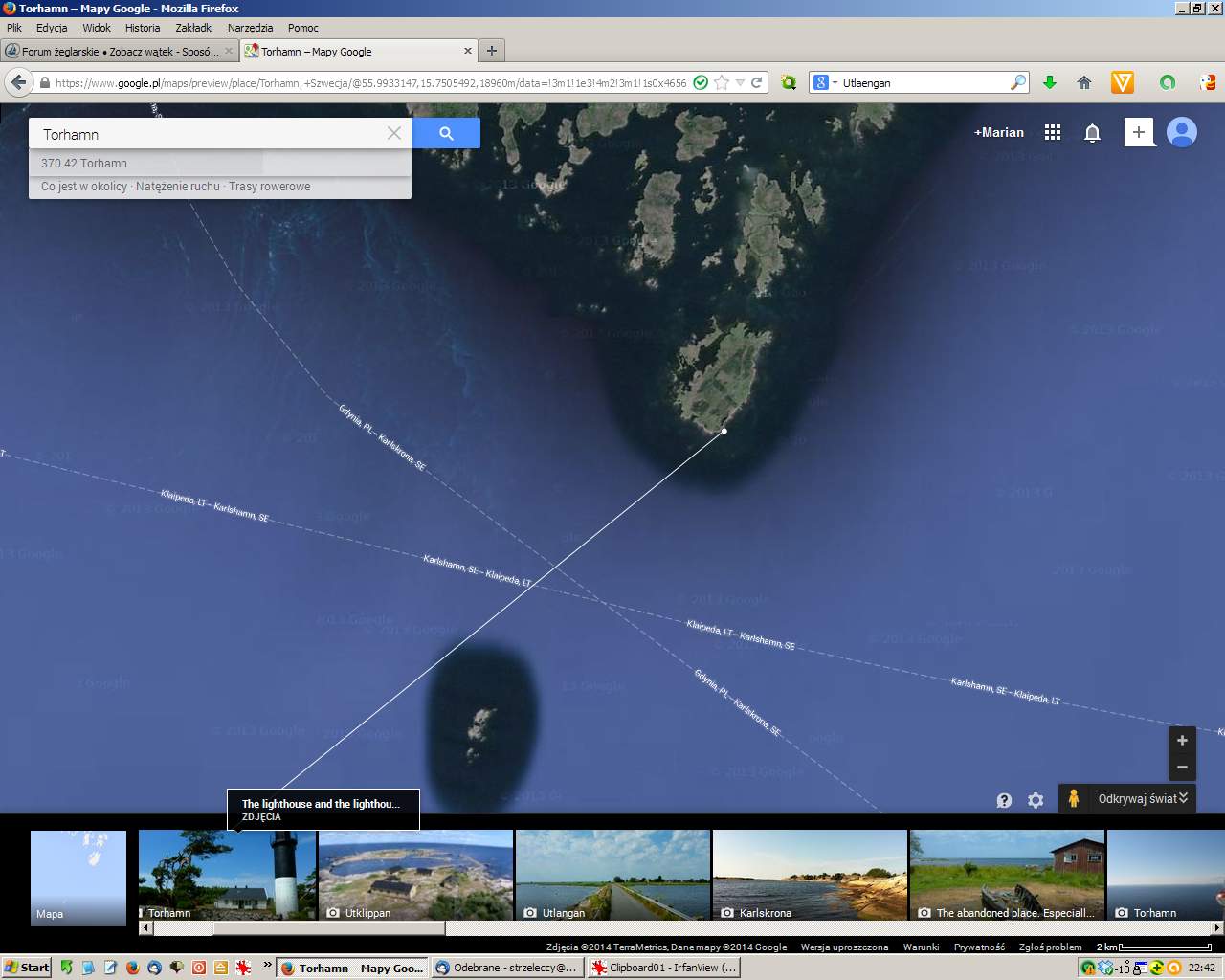Click the Wersja uproszczona link
The height and width of the screenshot is (980, 1225).
[844, 947]
